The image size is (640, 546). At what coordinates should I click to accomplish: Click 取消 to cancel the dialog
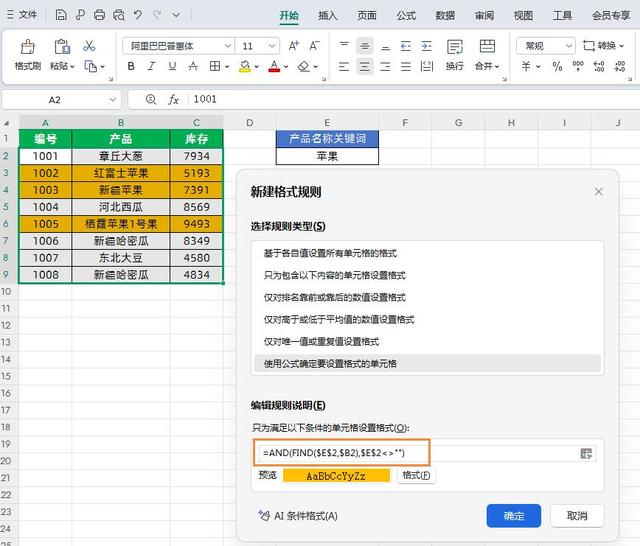(577, 516)
